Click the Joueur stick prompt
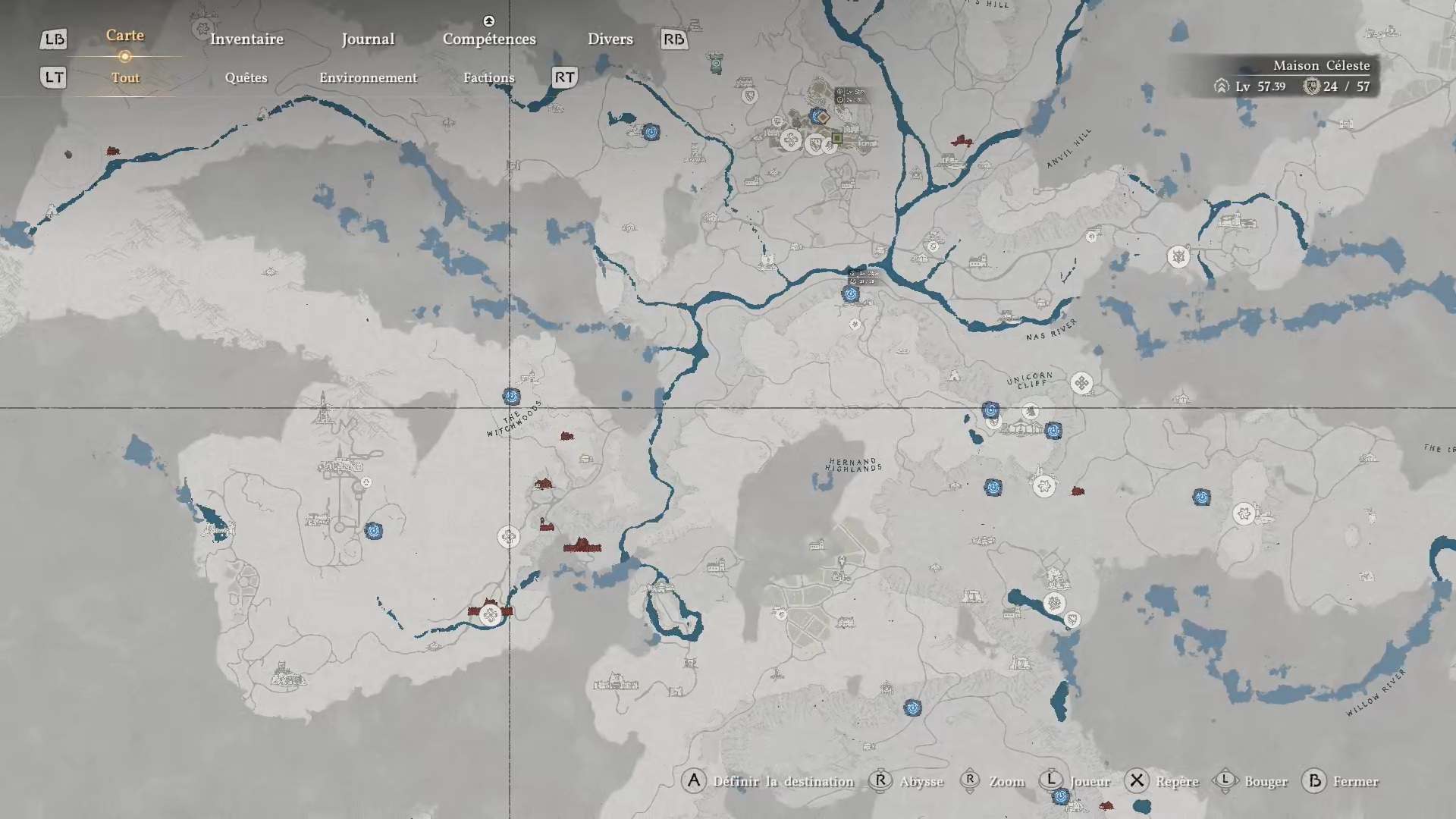The image size is (1456, 819). coord(1051,781)
